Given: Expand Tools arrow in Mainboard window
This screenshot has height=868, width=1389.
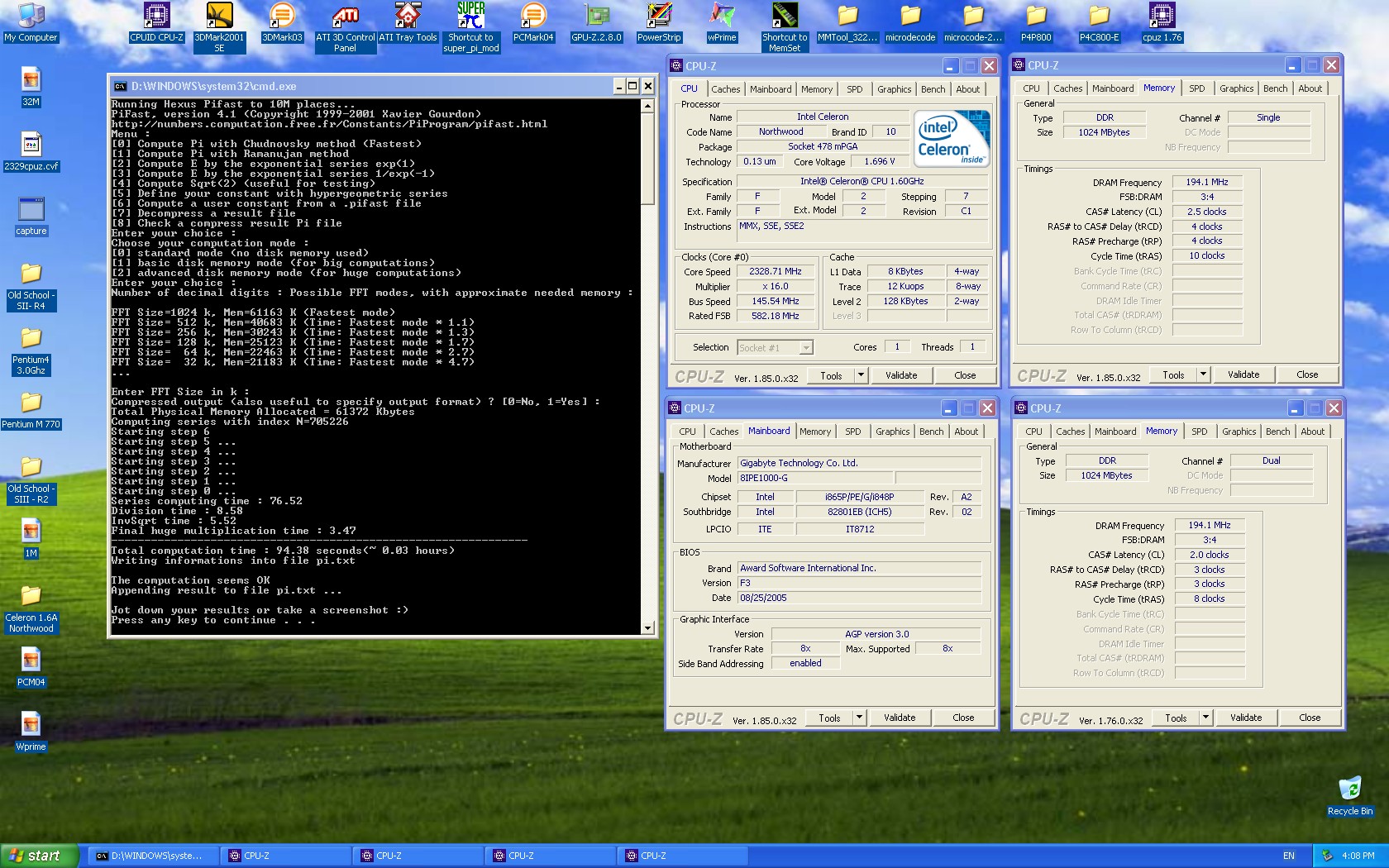Looking at the screenshot, I should (859, 718).
